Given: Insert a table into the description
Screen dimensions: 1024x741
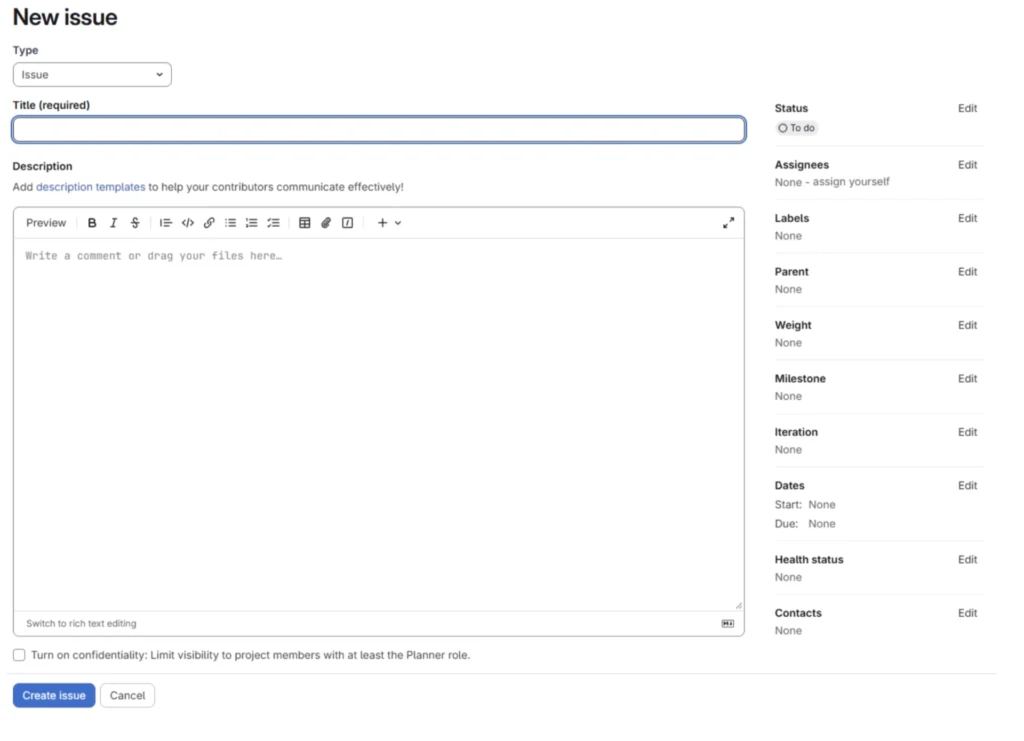Looking at the screenshot, I should [304, 223].
